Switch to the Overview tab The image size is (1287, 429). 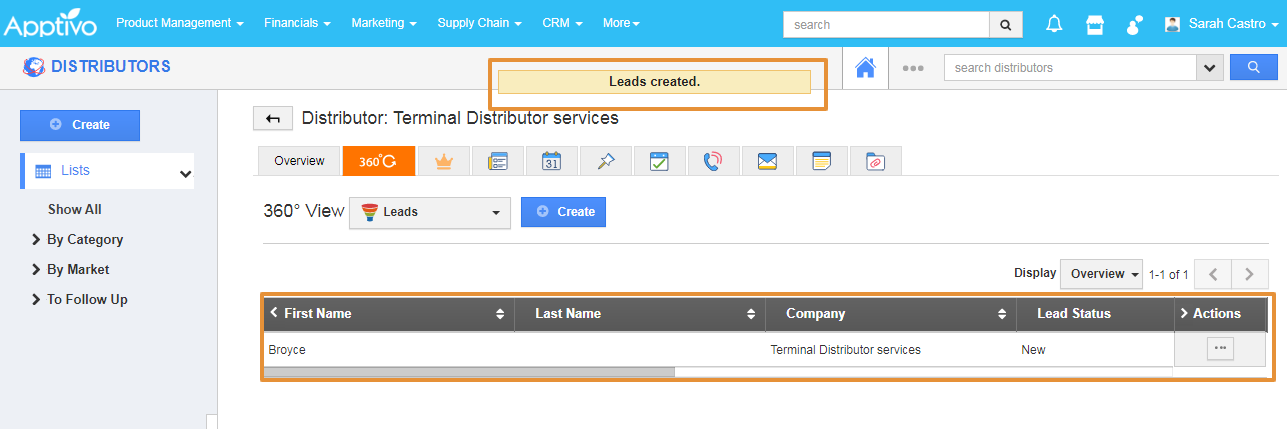click(299, 161)
